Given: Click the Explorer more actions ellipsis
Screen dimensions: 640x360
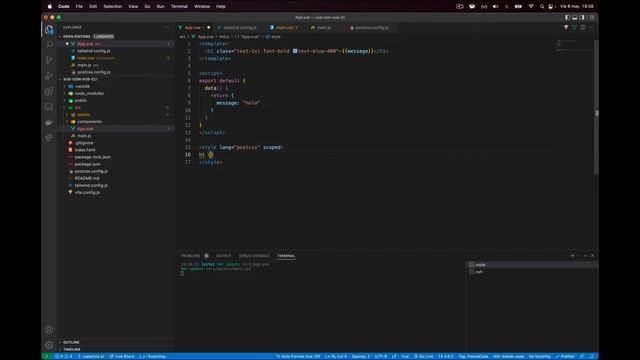Looking at the screenshot, I should click(167, 27).
